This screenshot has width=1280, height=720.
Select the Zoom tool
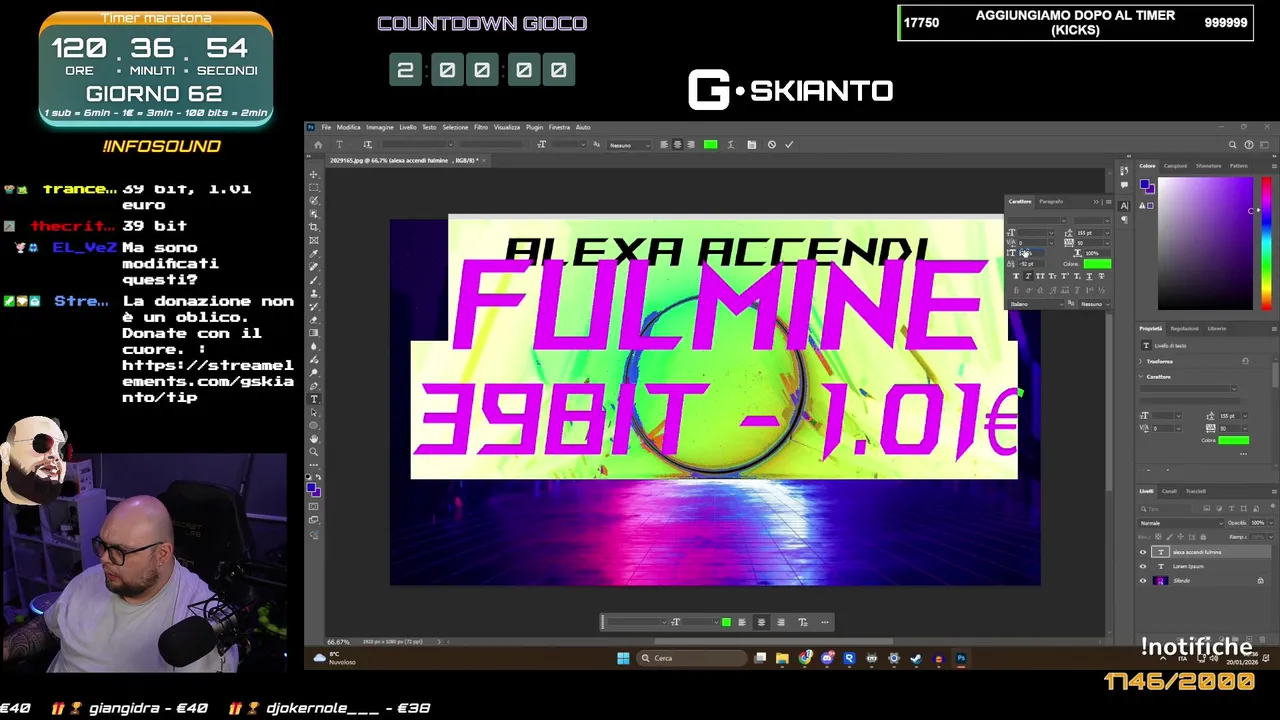[313, 452]
